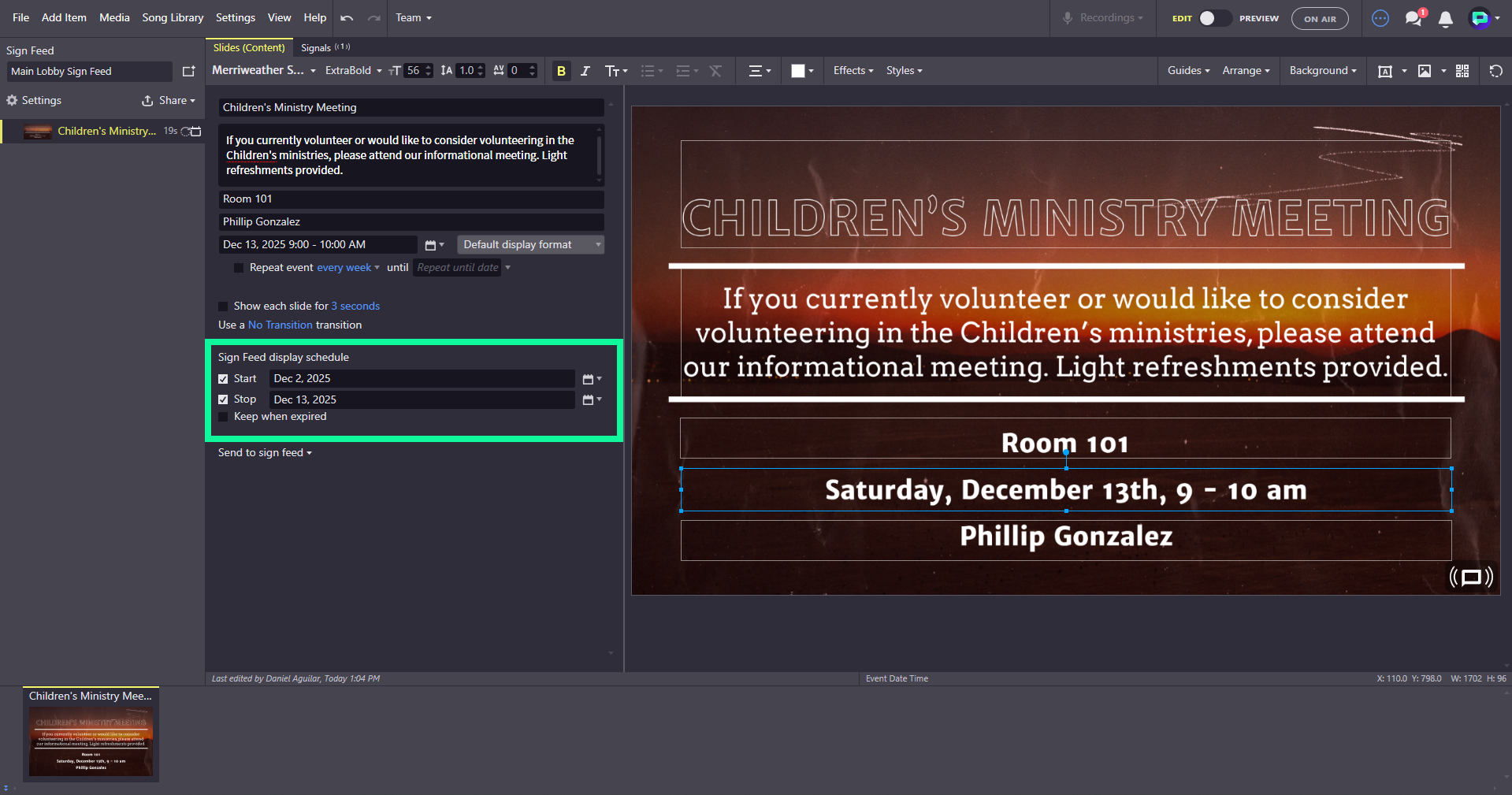Click the Children's Ministry slide thumbnail
This screenshot has width=1512, height=795.
tap(91, 741)
